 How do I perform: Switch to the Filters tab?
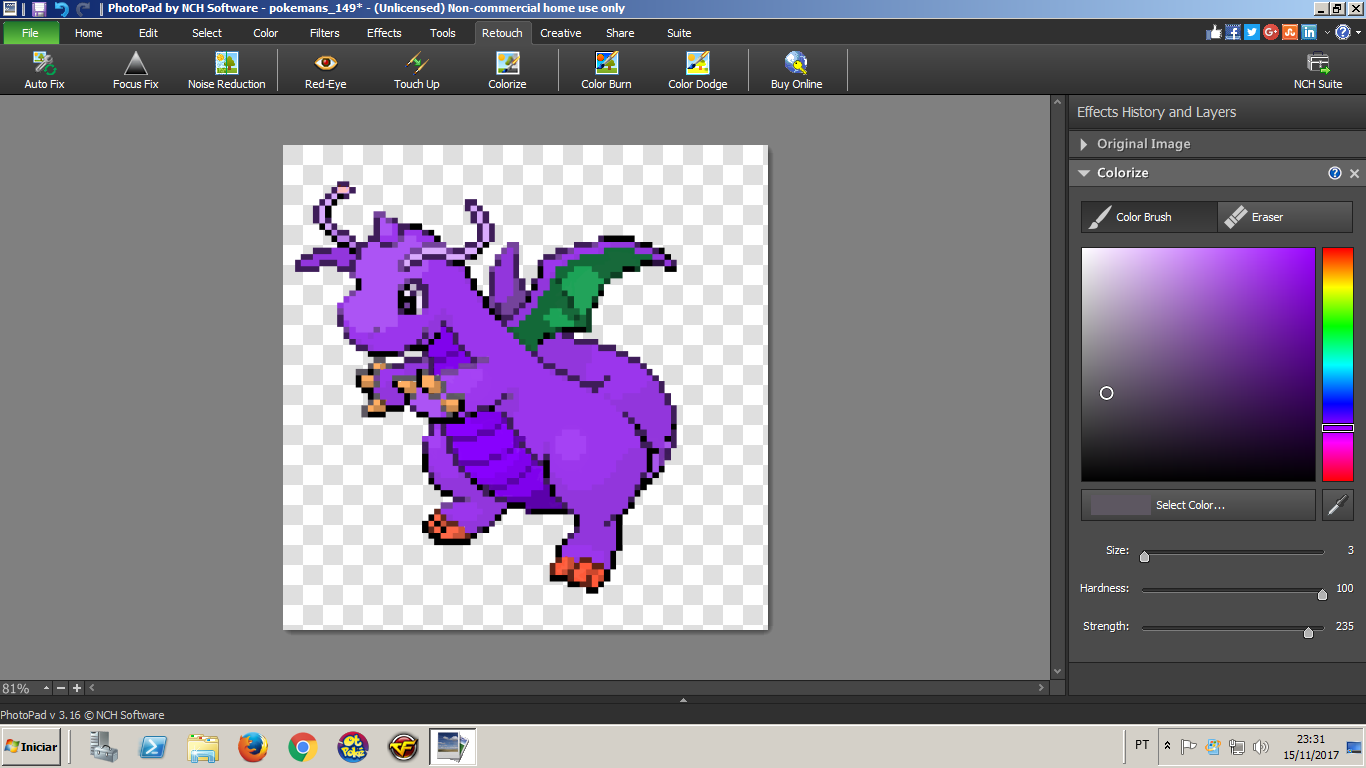click(325, 33)
